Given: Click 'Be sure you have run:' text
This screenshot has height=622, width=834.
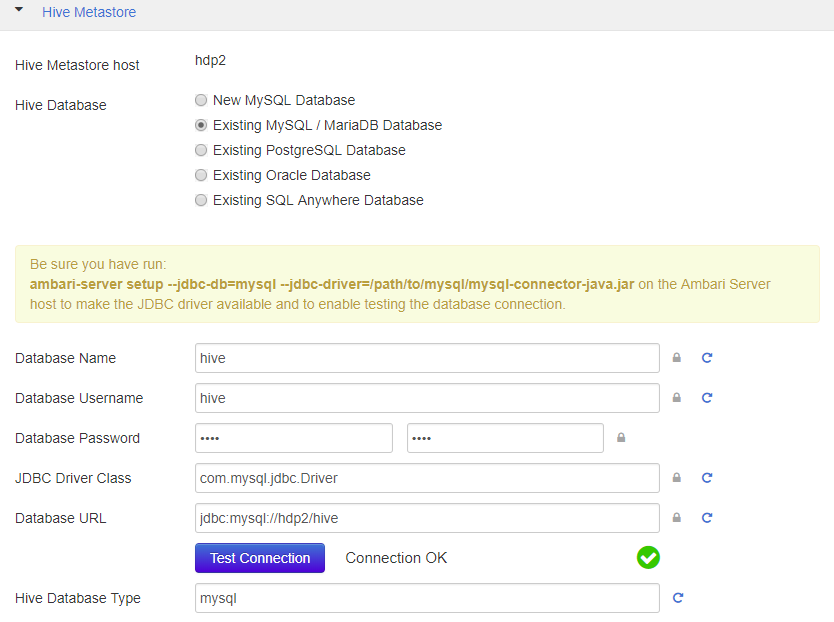Looking at the screenshot, I should pyautogui.click(x=98, y=264).
